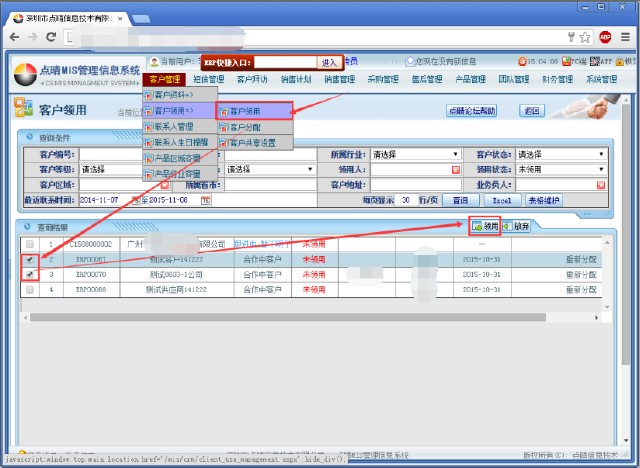Uncheck the box for row 2 customer
The height and width of the screenshot is (468, 640).
29,259
